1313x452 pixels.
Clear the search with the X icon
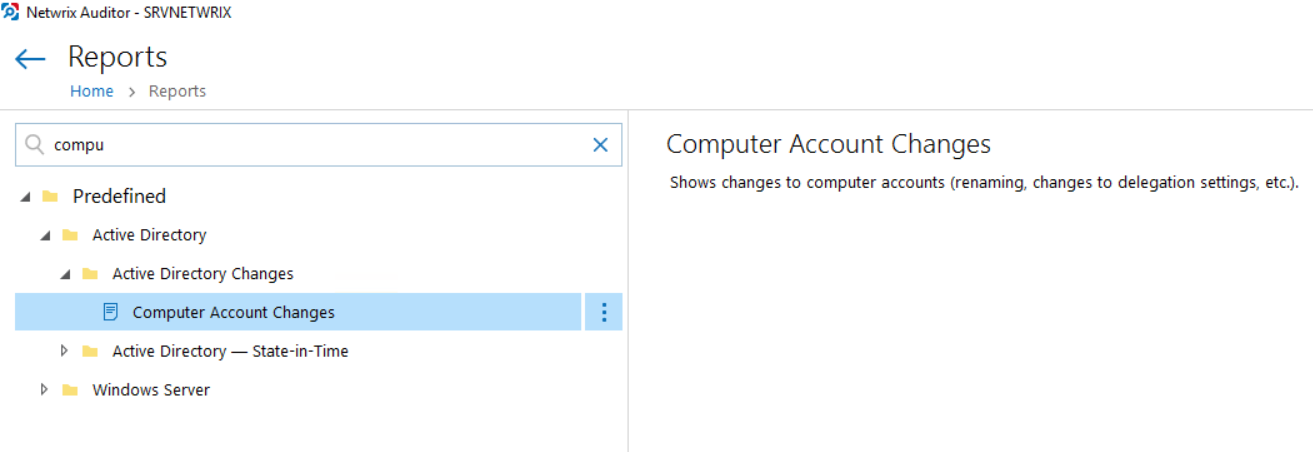600,145
